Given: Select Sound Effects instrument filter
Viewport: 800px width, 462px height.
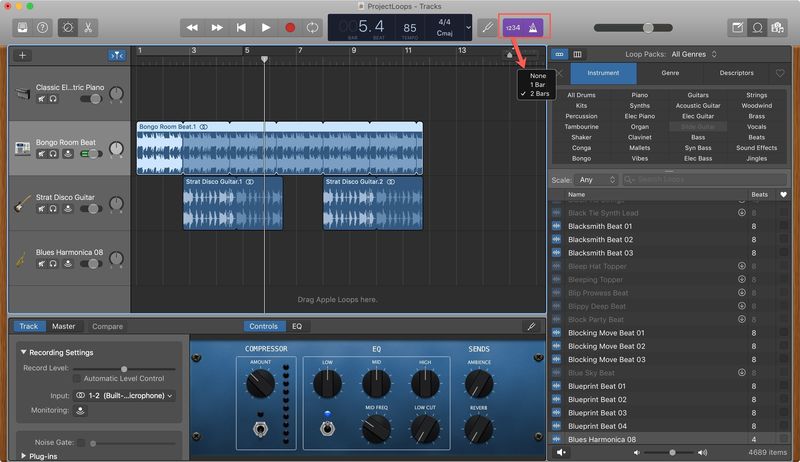Looking at the screenshot, I should (x=756, y=148).
